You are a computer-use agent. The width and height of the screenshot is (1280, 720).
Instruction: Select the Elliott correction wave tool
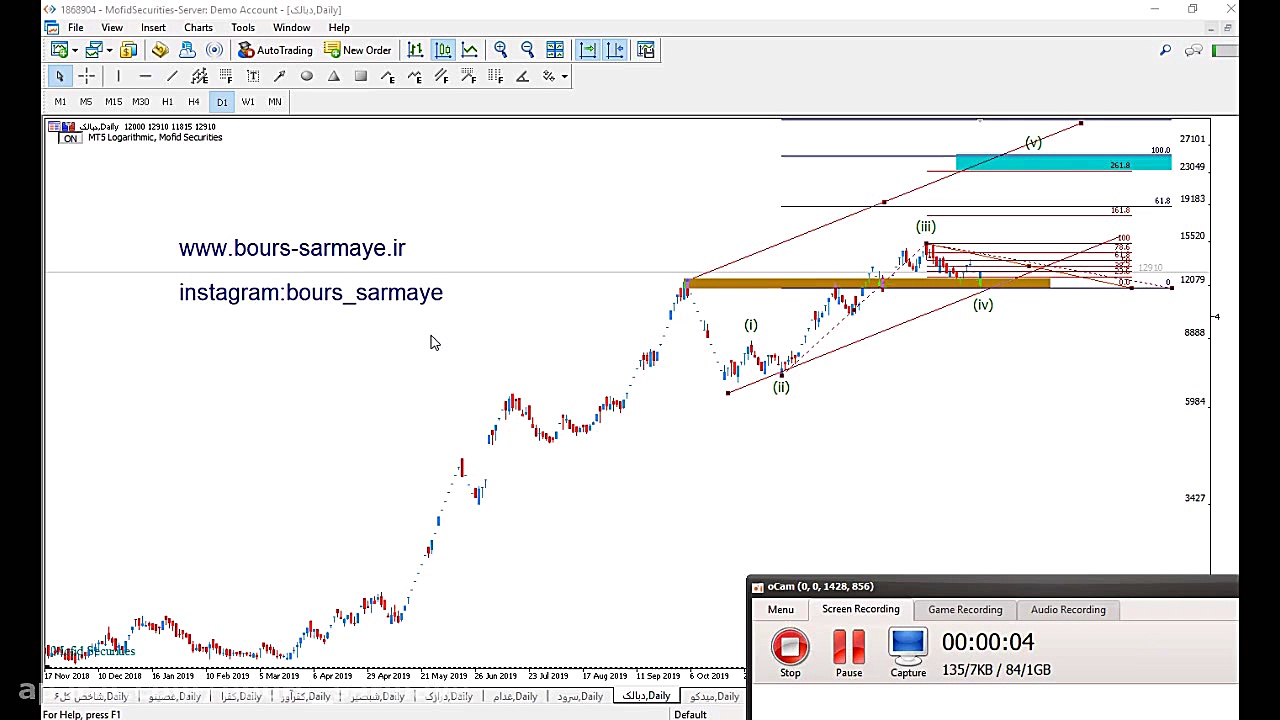click(x=415, y=76)
